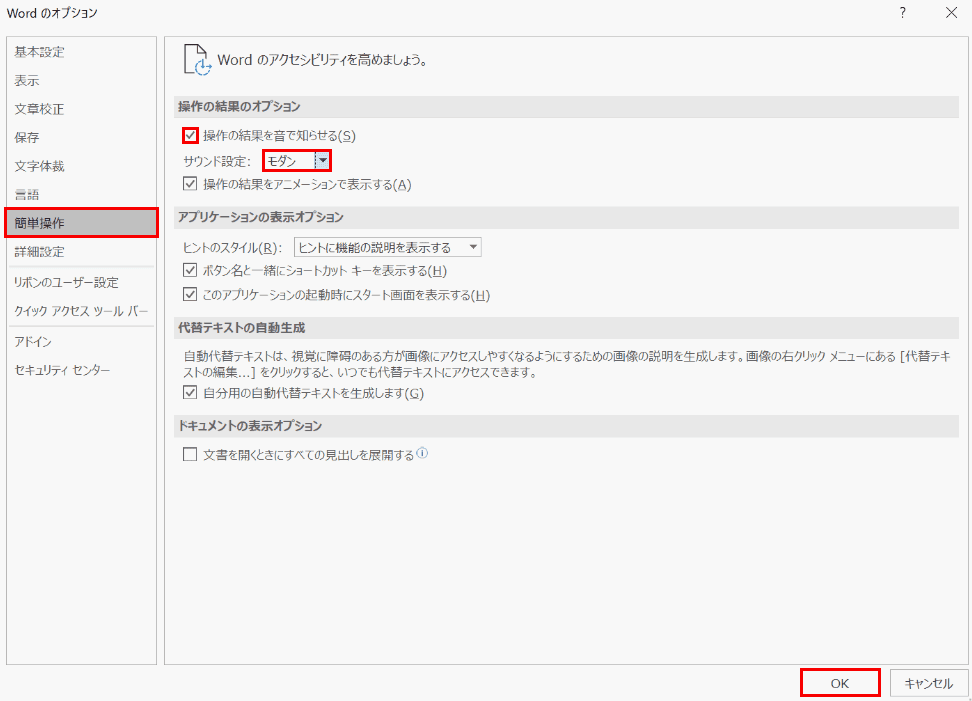
Task: Select 保存 in the sidebar
Action: [81, 138]
